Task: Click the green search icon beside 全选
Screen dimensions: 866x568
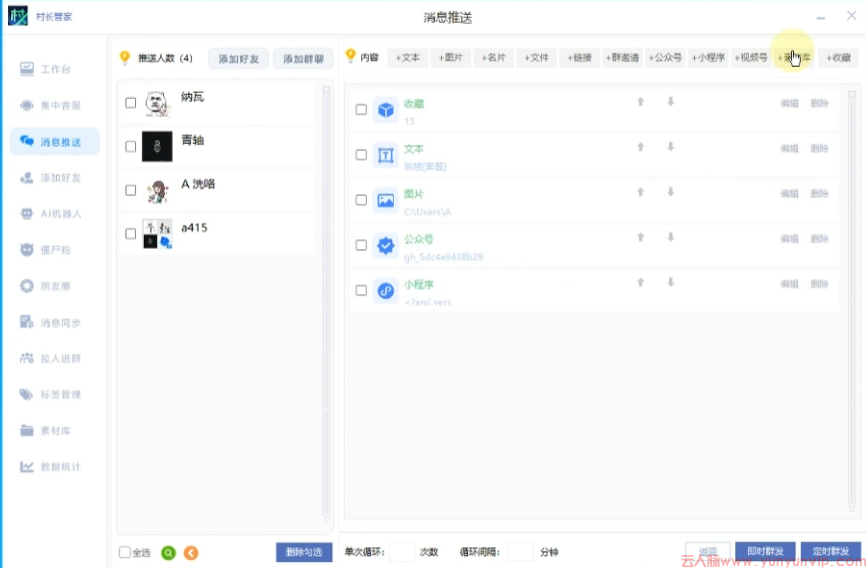Action: tap(168, 552)
